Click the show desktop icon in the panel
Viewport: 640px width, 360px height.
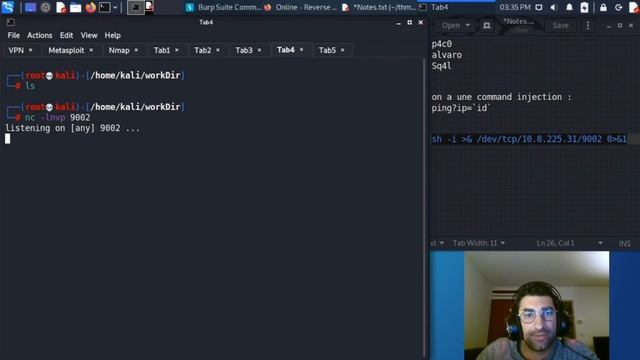tap(30, 7)
